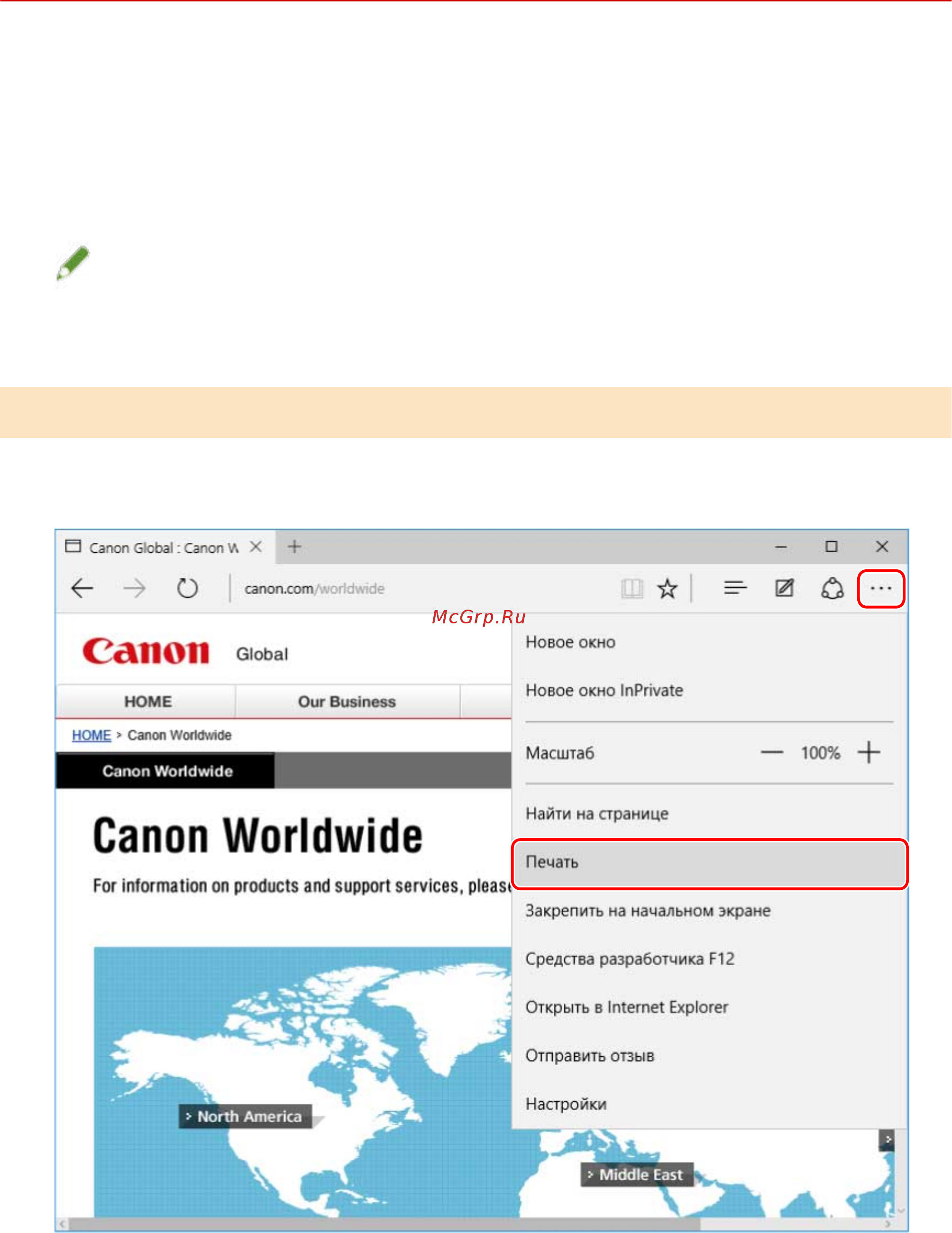
Task: Decrease zoom with minus button
Action: coord(772,753)
